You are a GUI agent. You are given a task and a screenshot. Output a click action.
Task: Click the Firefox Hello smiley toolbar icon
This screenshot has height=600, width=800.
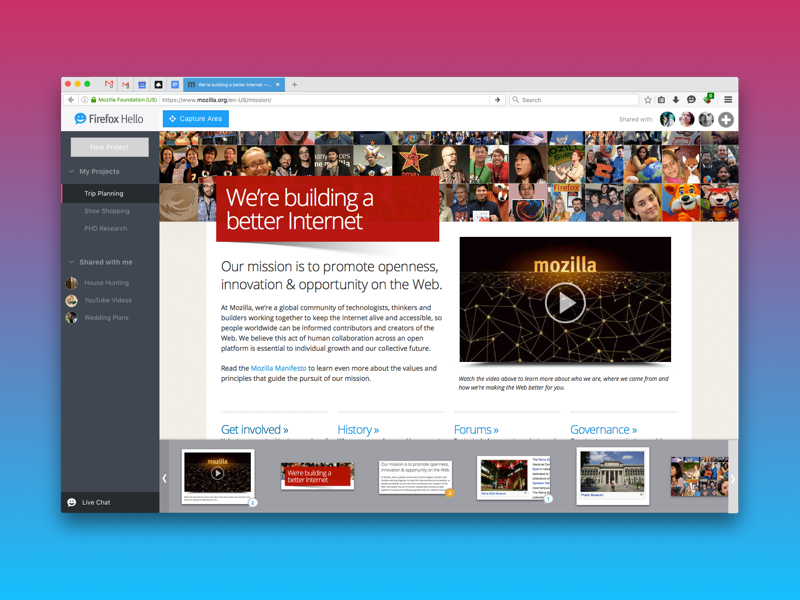point(691,100)
